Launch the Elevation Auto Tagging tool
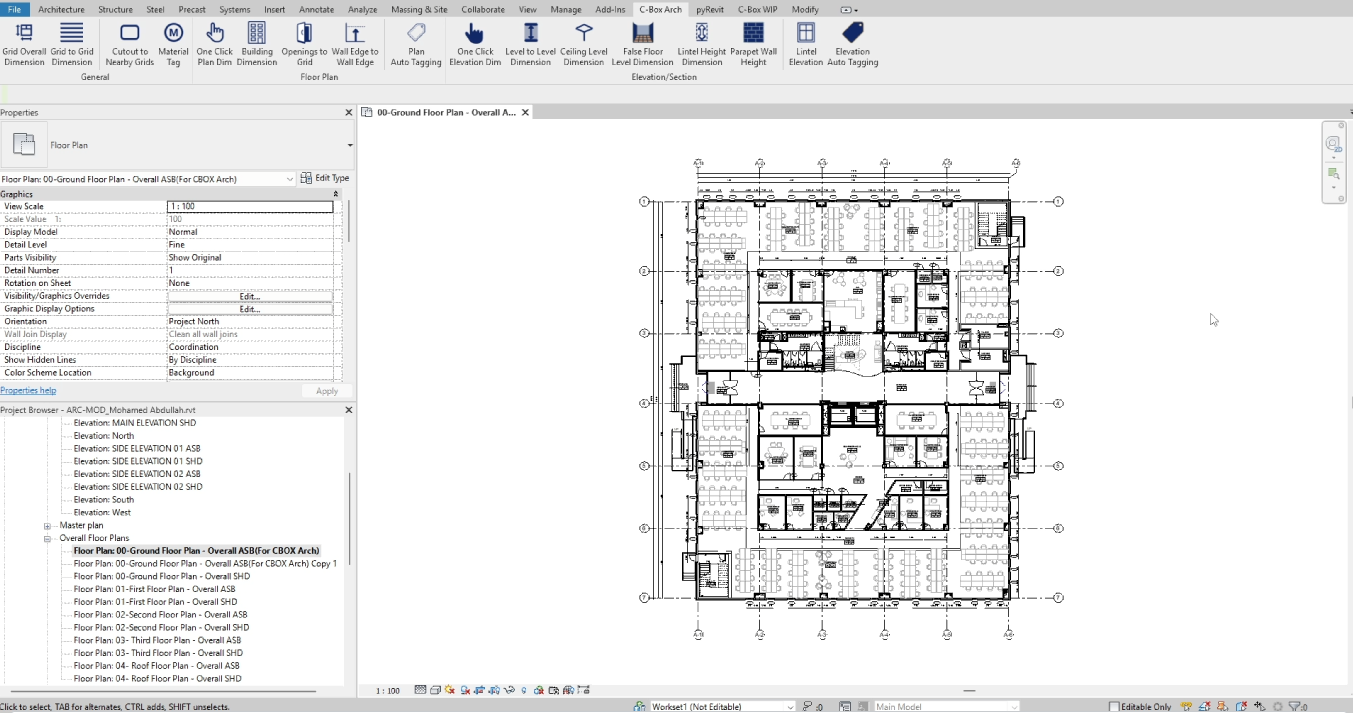Screen dimensions: 1353x713 852,45
